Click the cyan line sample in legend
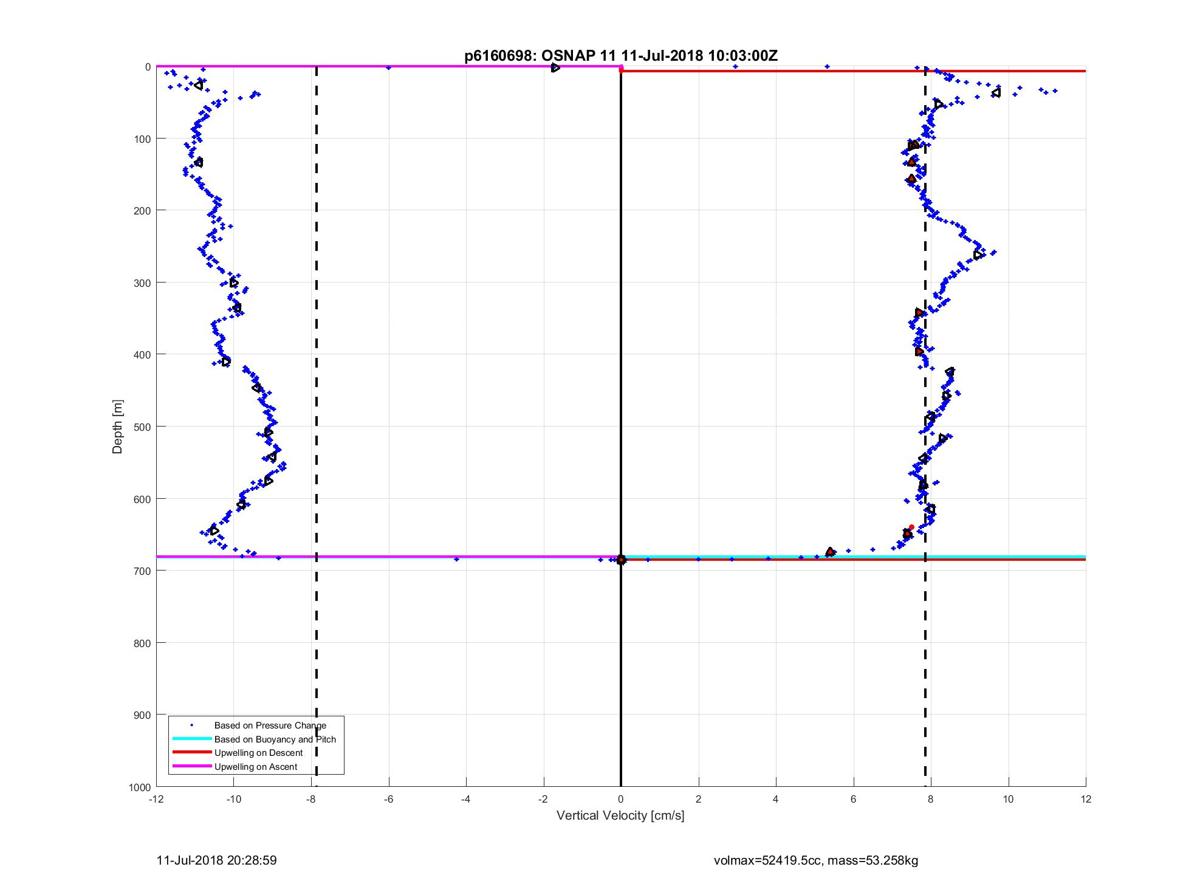The image size is (1200, 885). tap(190, 739)
